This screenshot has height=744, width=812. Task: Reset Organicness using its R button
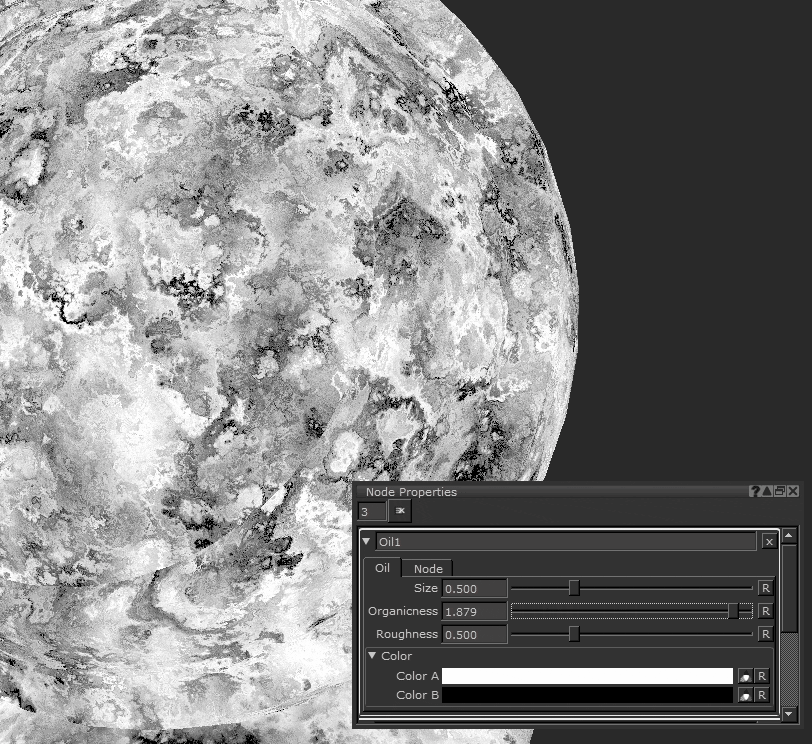(765, 611)
